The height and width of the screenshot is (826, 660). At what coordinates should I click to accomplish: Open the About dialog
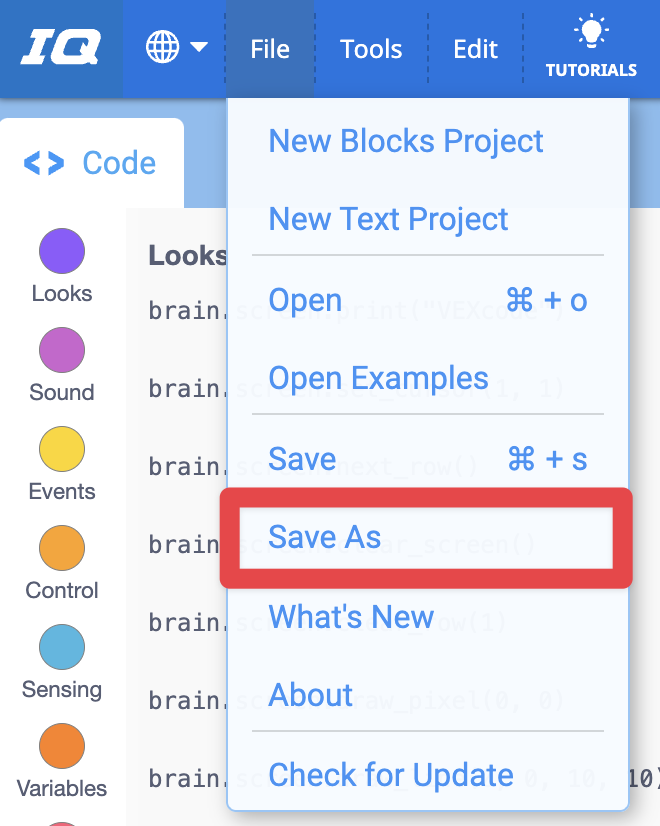tap(310, 695)
